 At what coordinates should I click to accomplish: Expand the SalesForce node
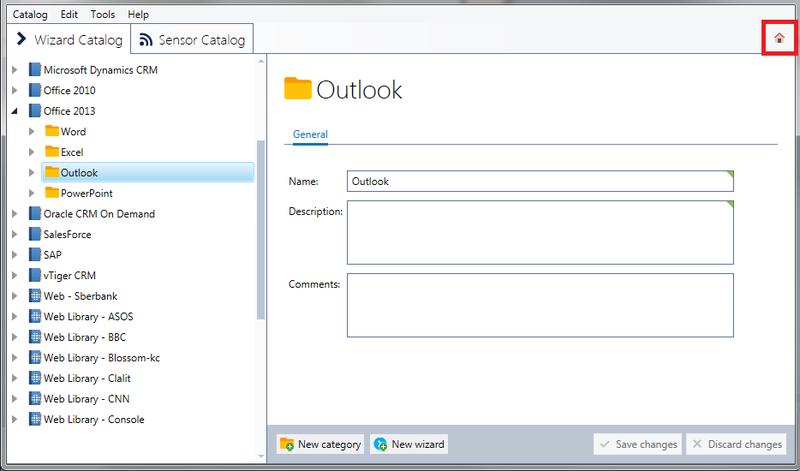point(15,234)
